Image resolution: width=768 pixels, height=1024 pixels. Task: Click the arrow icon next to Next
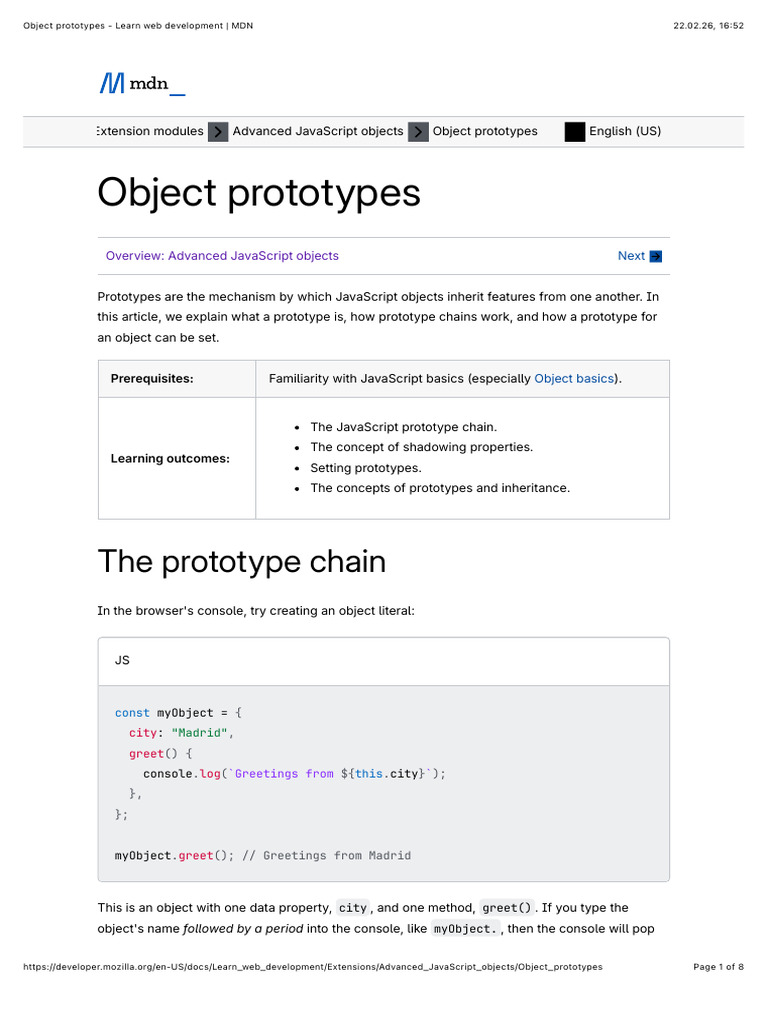[656, 256]
